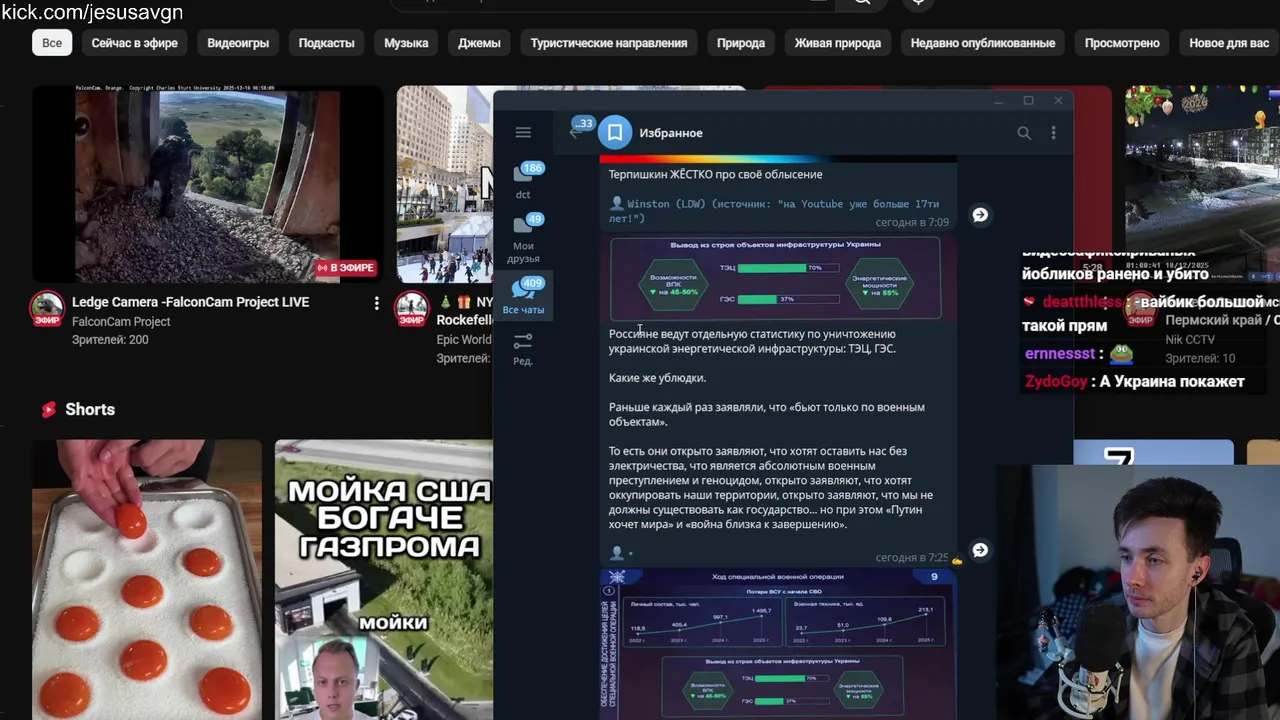Click the В ЭФИРЕ live badge on FalconCam
This screenshot has width=1280, height=720.
pos(346,268)
